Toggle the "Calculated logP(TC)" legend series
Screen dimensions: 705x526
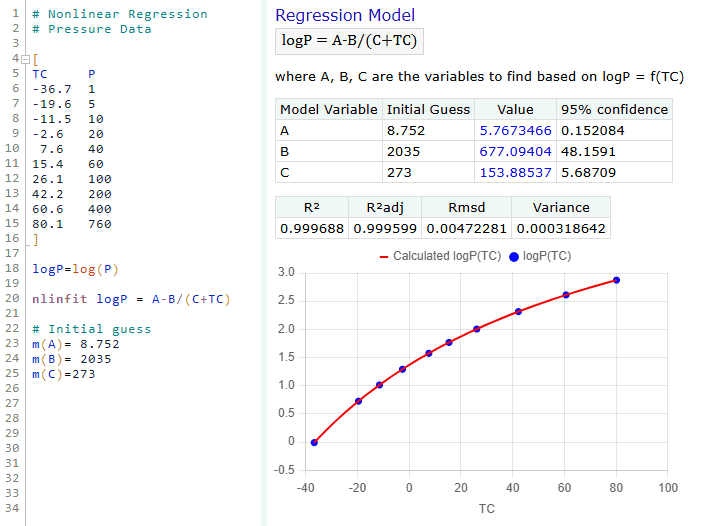[x=446, y=256]
